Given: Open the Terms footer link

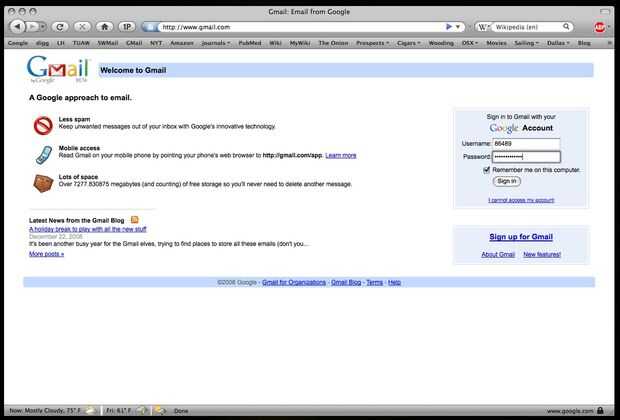Looking at the screenshot, I should click(374, 282).
